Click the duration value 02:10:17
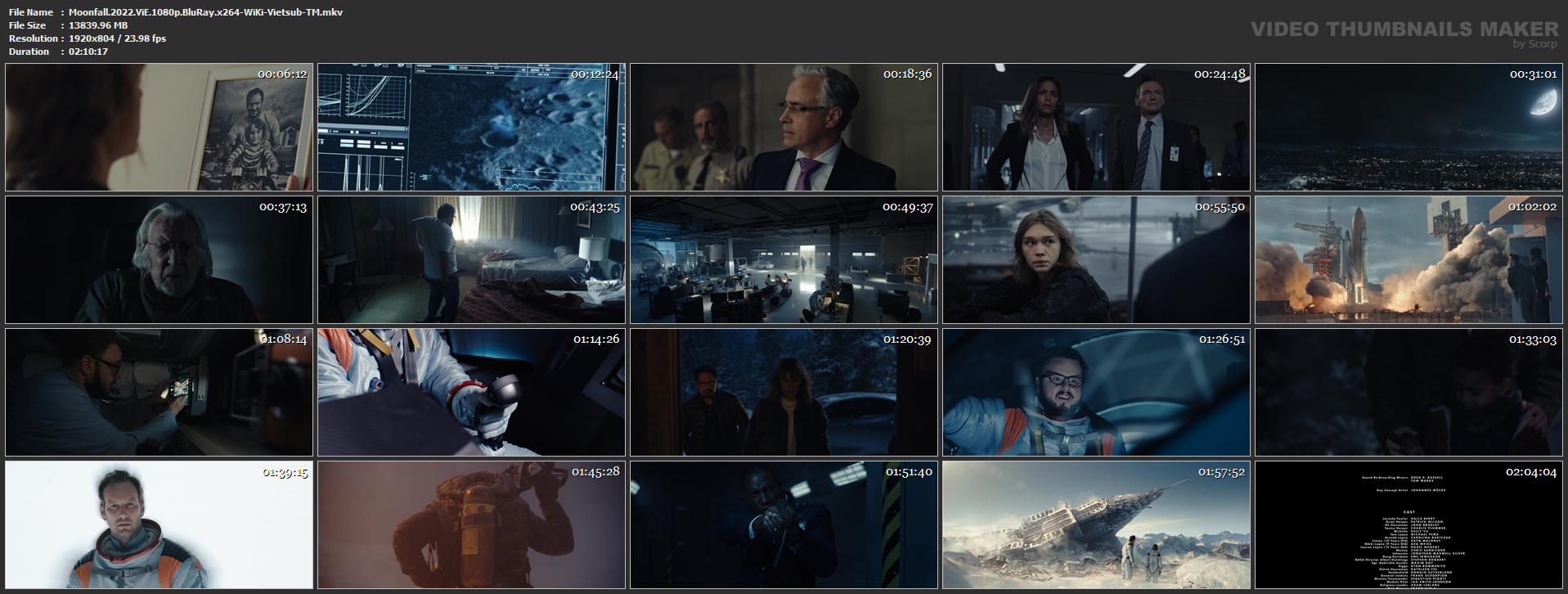This screenshot has width=1568, height=594. pyautogui.click(x=88, y=52)
